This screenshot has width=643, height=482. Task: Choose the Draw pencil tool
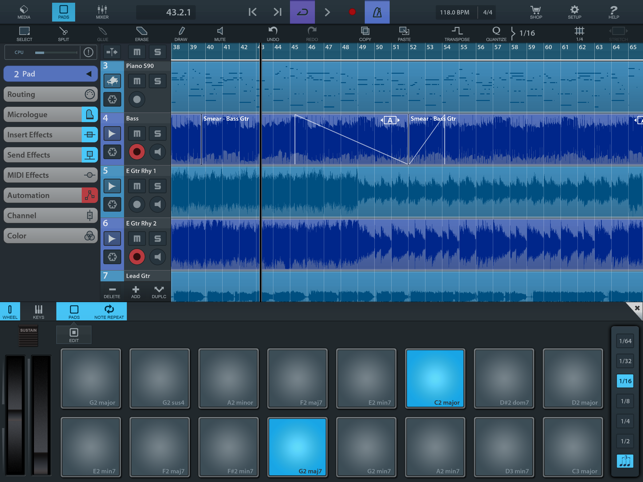(181, 33)
